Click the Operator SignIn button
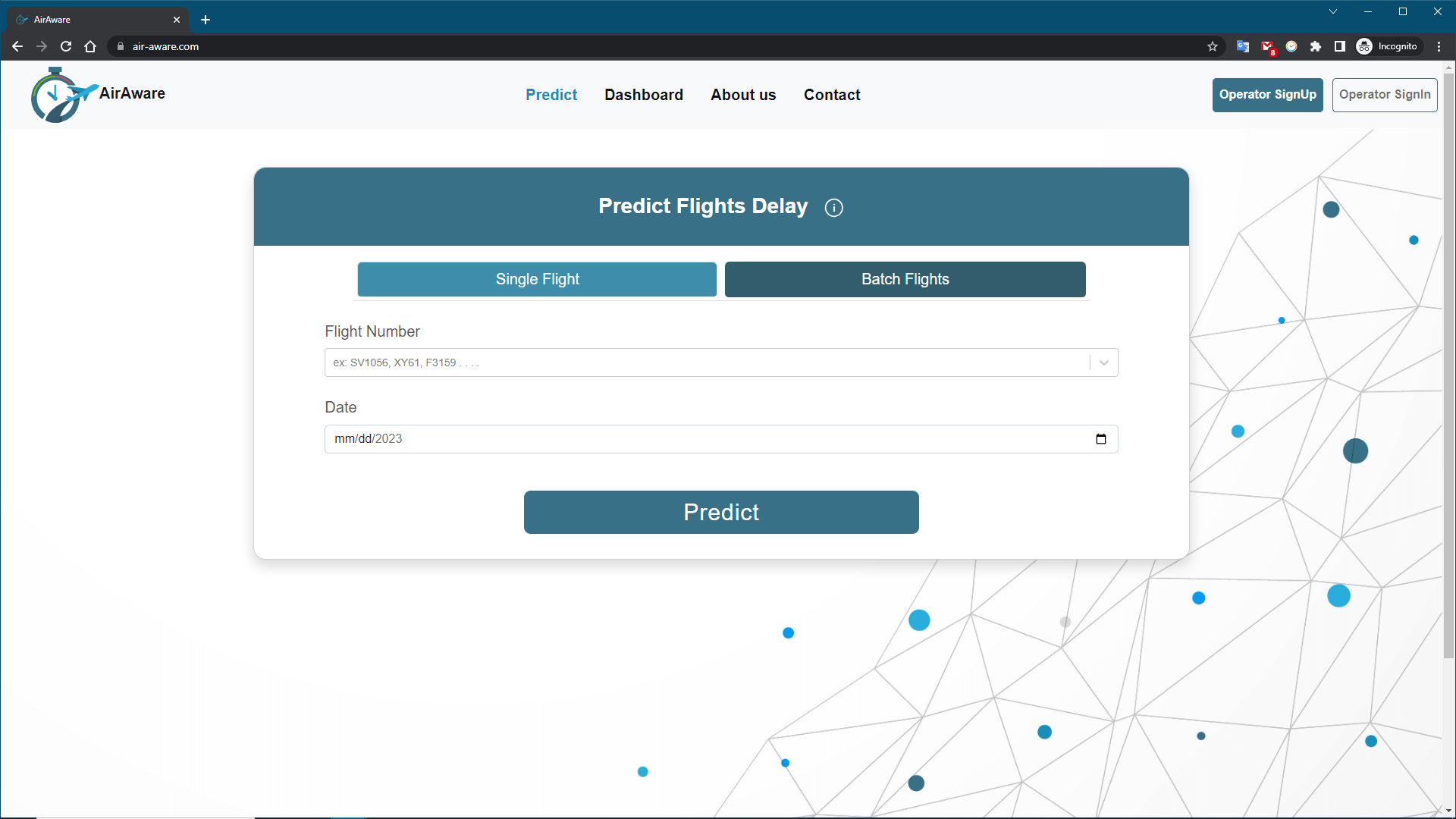 1385,95
